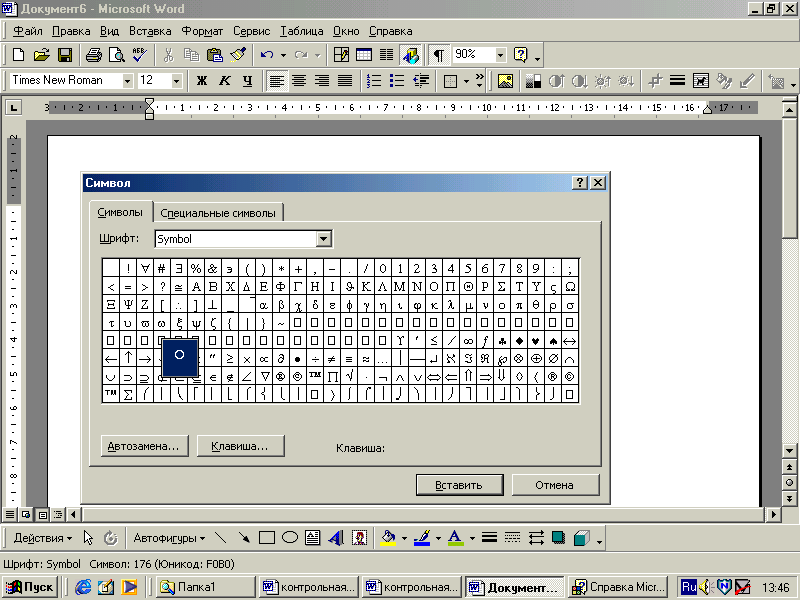Viewport: 800px width, 600px height.
Task: Align text to the left
Action: point(277,81)
